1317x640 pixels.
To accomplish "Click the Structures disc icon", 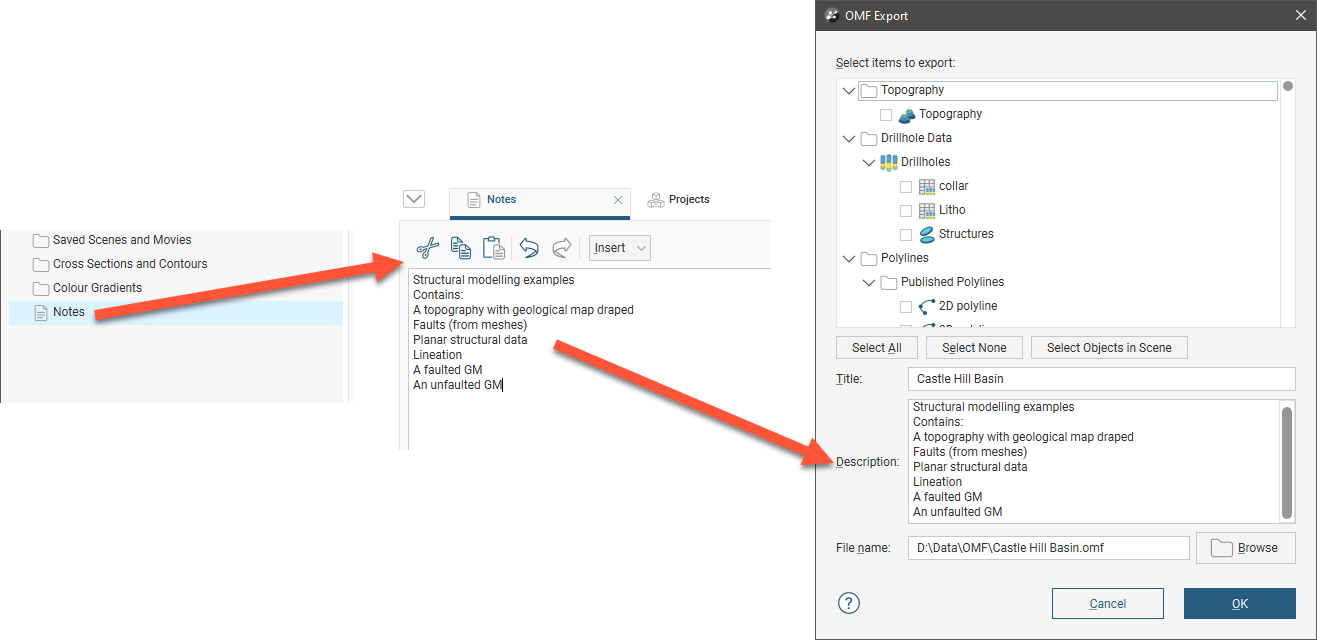I will click(927, 235).
